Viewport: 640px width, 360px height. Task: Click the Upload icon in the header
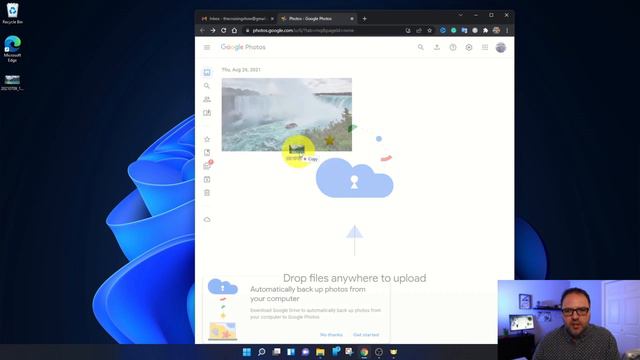click(x=437, y=47)
